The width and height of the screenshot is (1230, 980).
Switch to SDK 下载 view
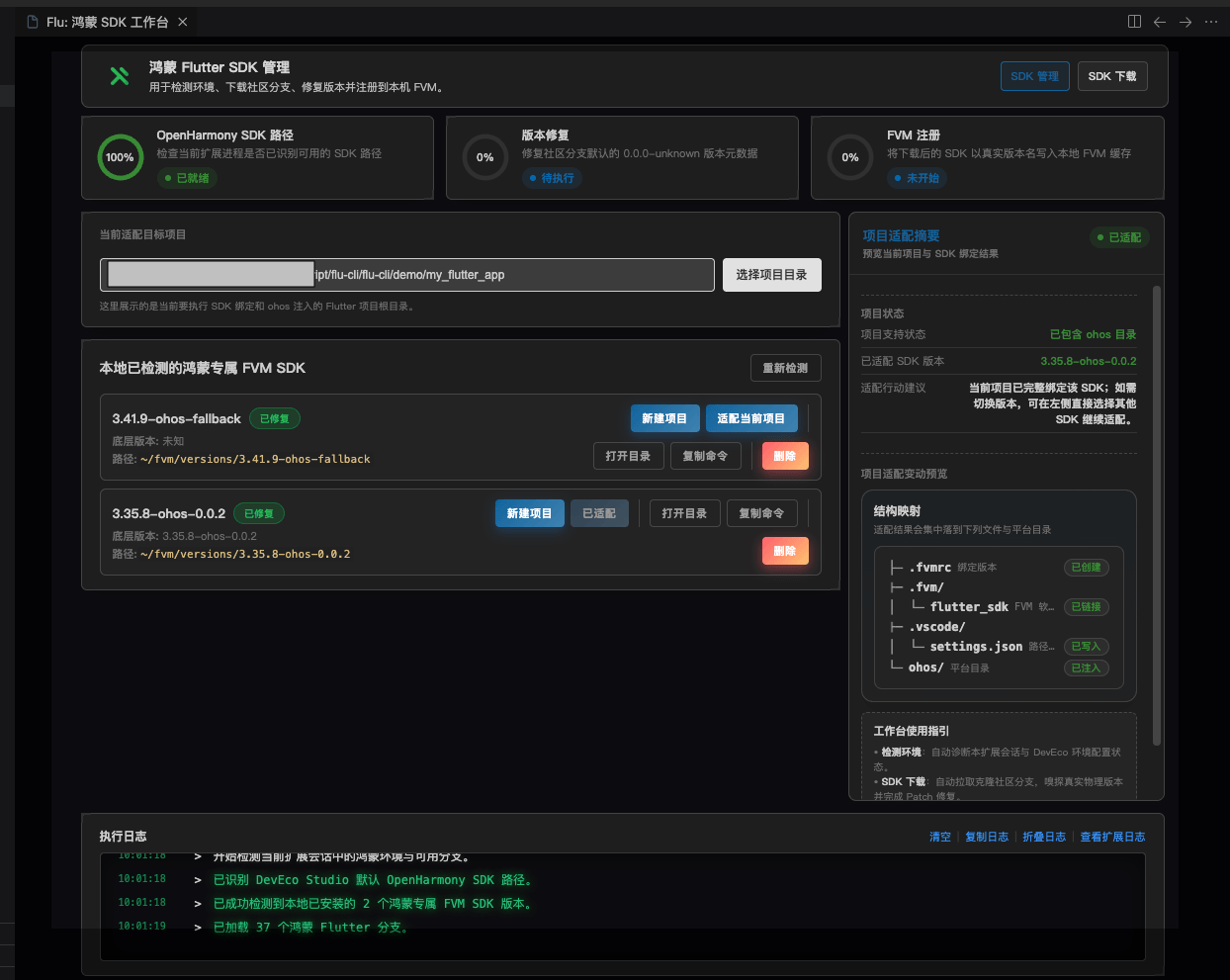point(1112,76)
